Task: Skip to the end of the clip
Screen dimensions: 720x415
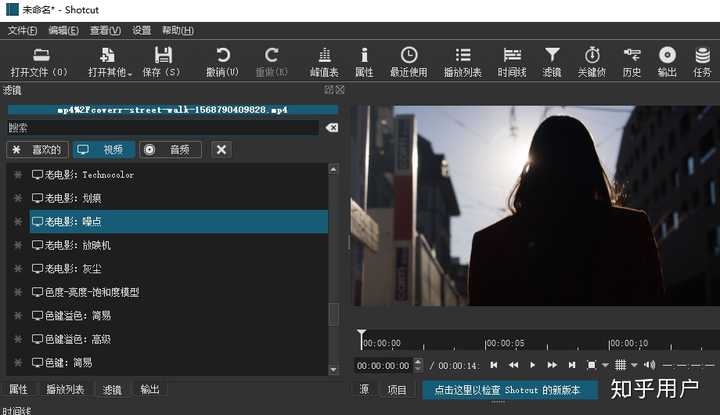Action: click(572, 365)
